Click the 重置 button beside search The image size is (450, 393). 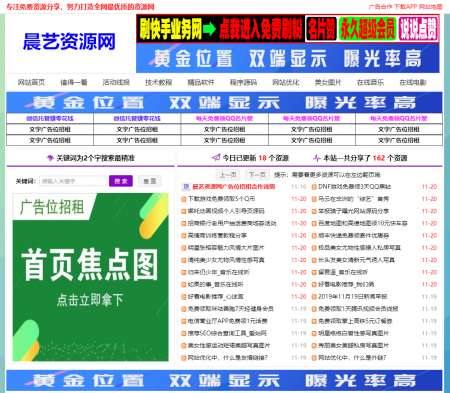tap(150, 181)
